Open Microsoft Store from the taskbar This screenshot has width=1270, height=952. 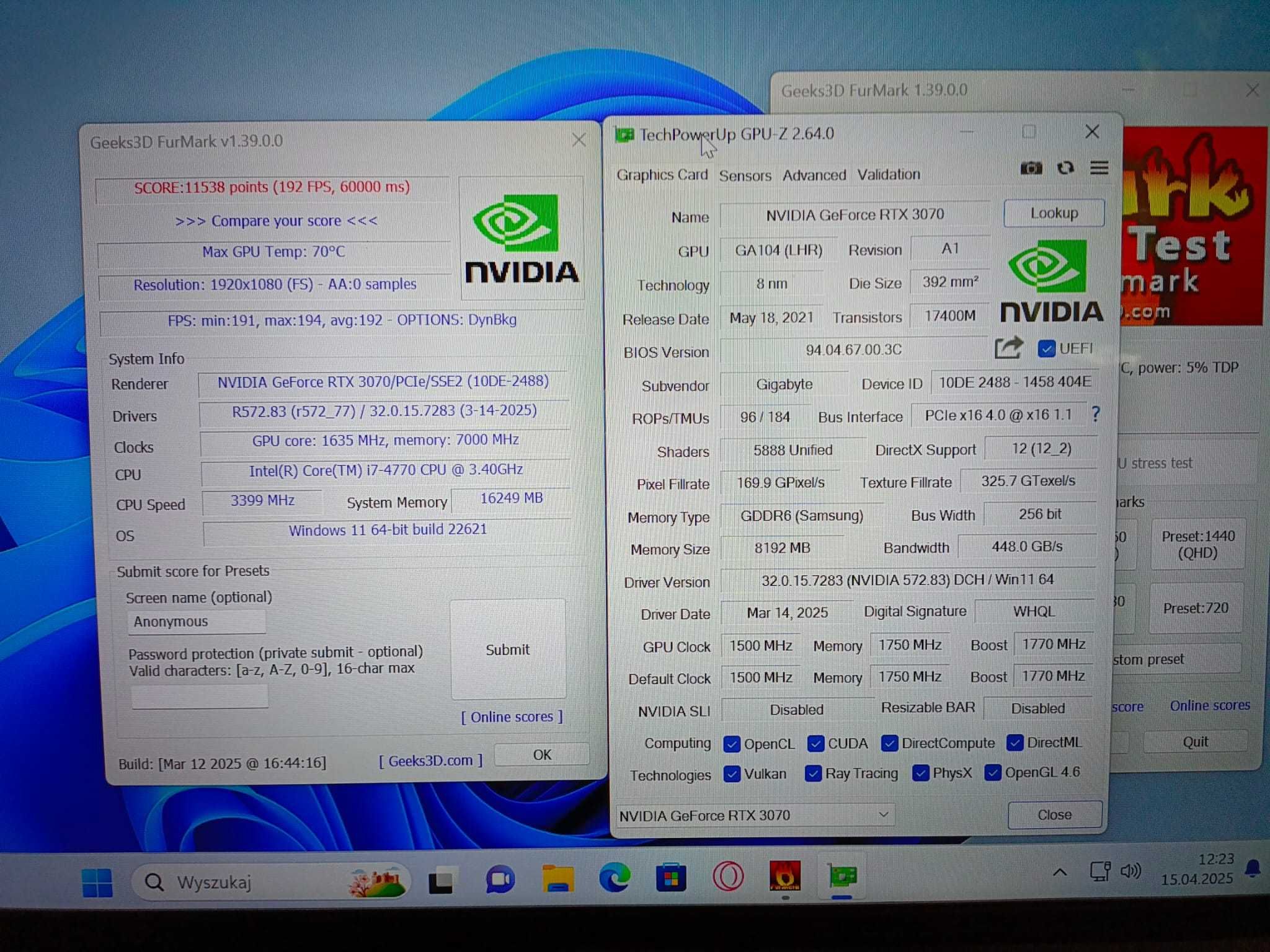pos(672,877)
